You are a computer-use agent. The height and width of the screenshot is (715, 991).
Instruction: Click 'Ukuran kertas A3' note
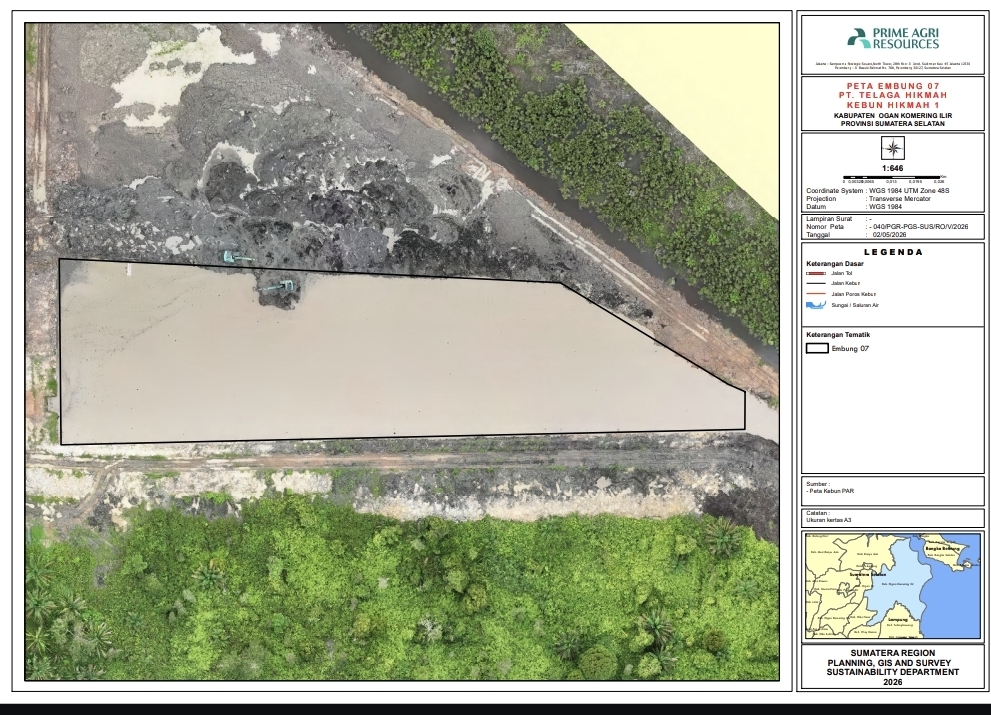point(829,520)
